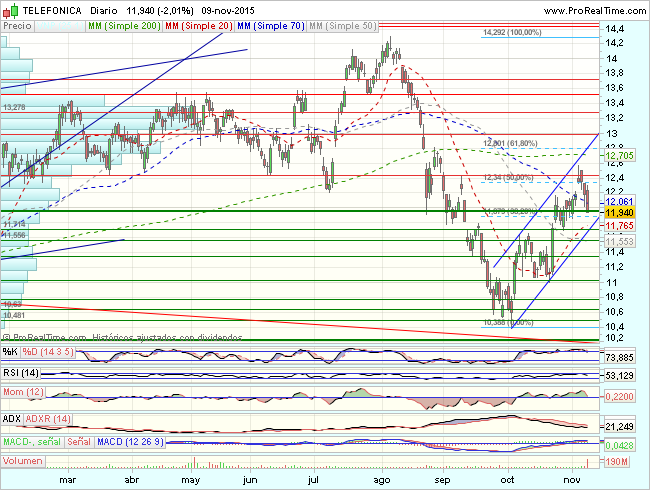Click the 13 price axis label
This screenshot has width=650, height=490.
point(611,134)
